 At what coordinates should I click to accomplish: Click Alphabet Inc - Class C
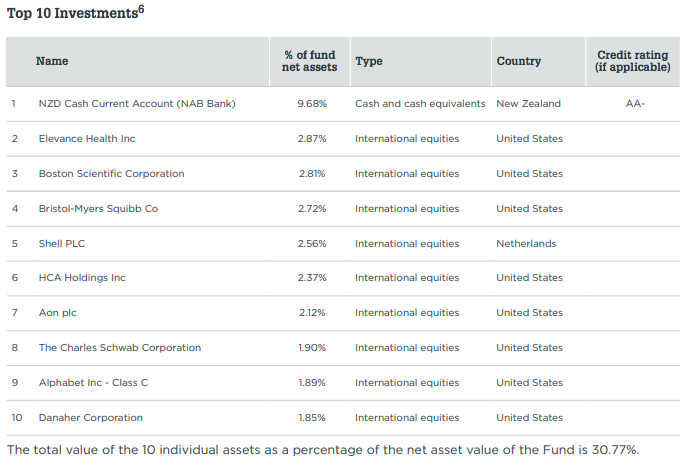[93, 383]
